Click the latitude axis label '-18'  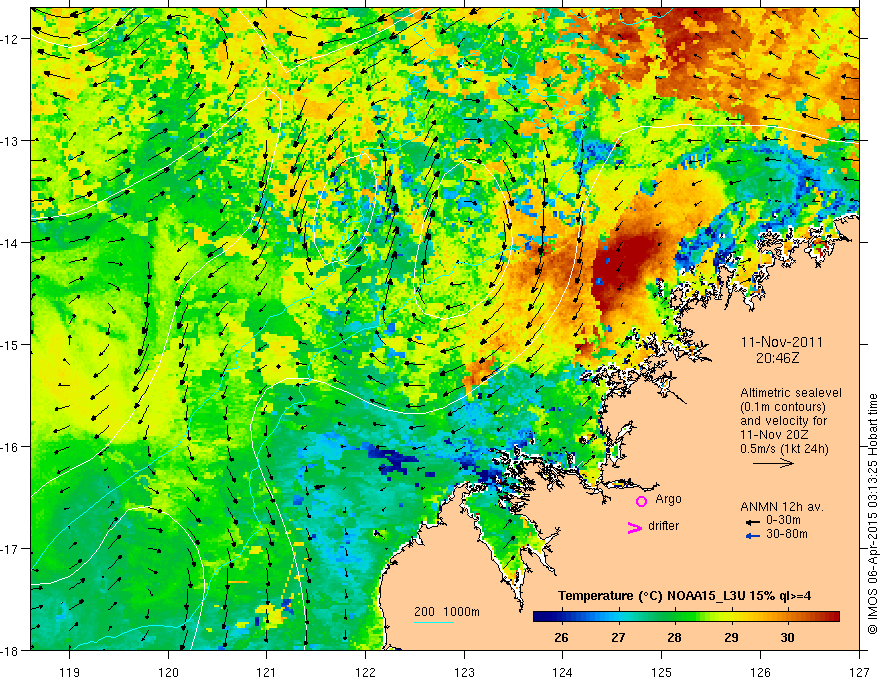[x=11, y=650]
